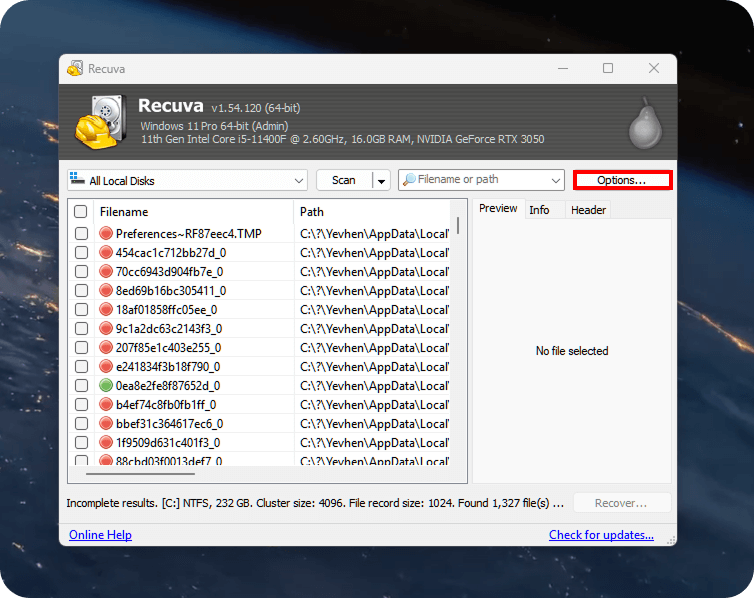This screenshot has height=598, width=754.
Task: Click red status dot of 9c1a2dc63c2143f3_0
Action: [x=106, y=329]
